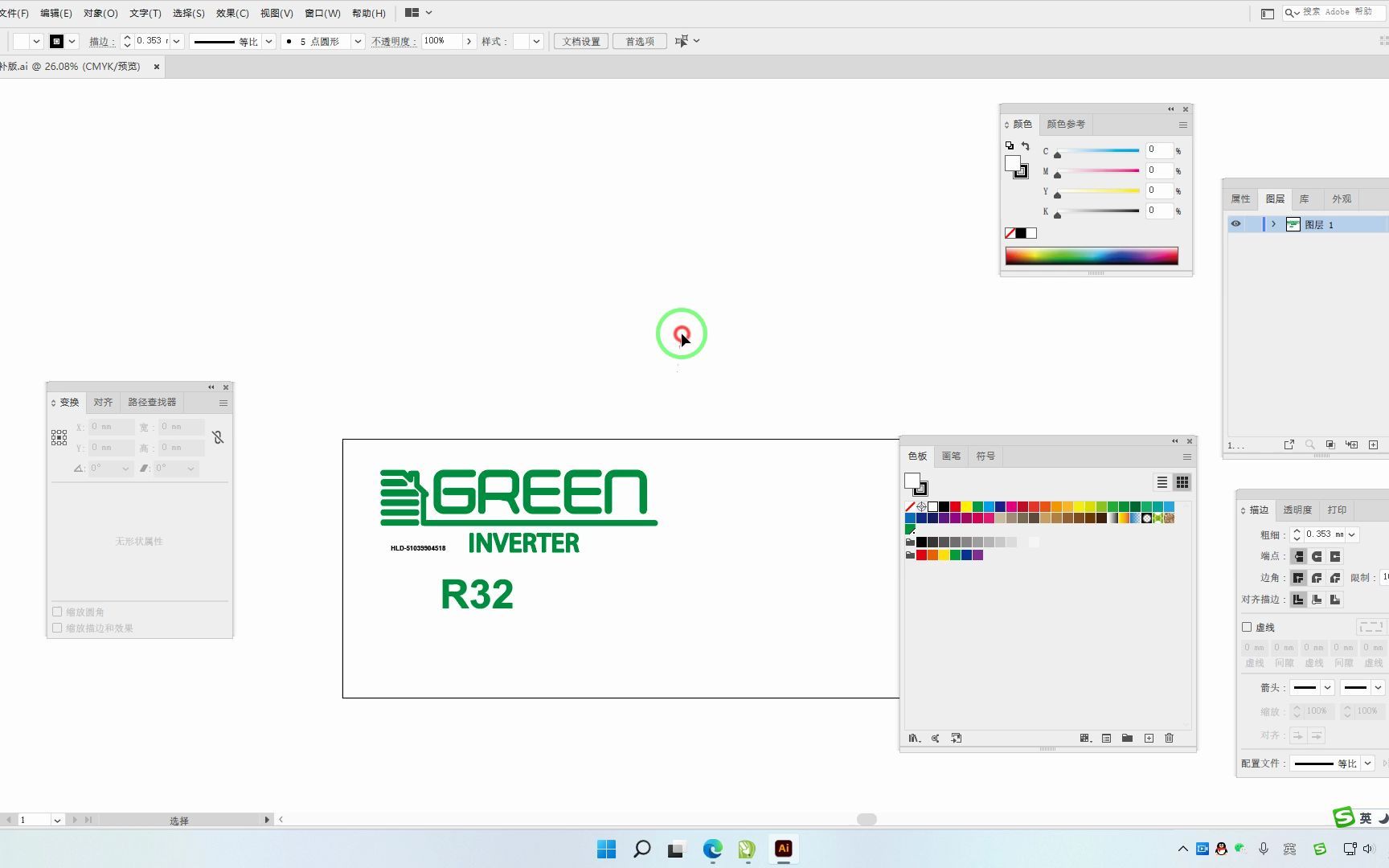1389x868 pixels.
Task: Choose round join corner in Stroke panel
Action: pyautogui.click(x=1317, y=578)
